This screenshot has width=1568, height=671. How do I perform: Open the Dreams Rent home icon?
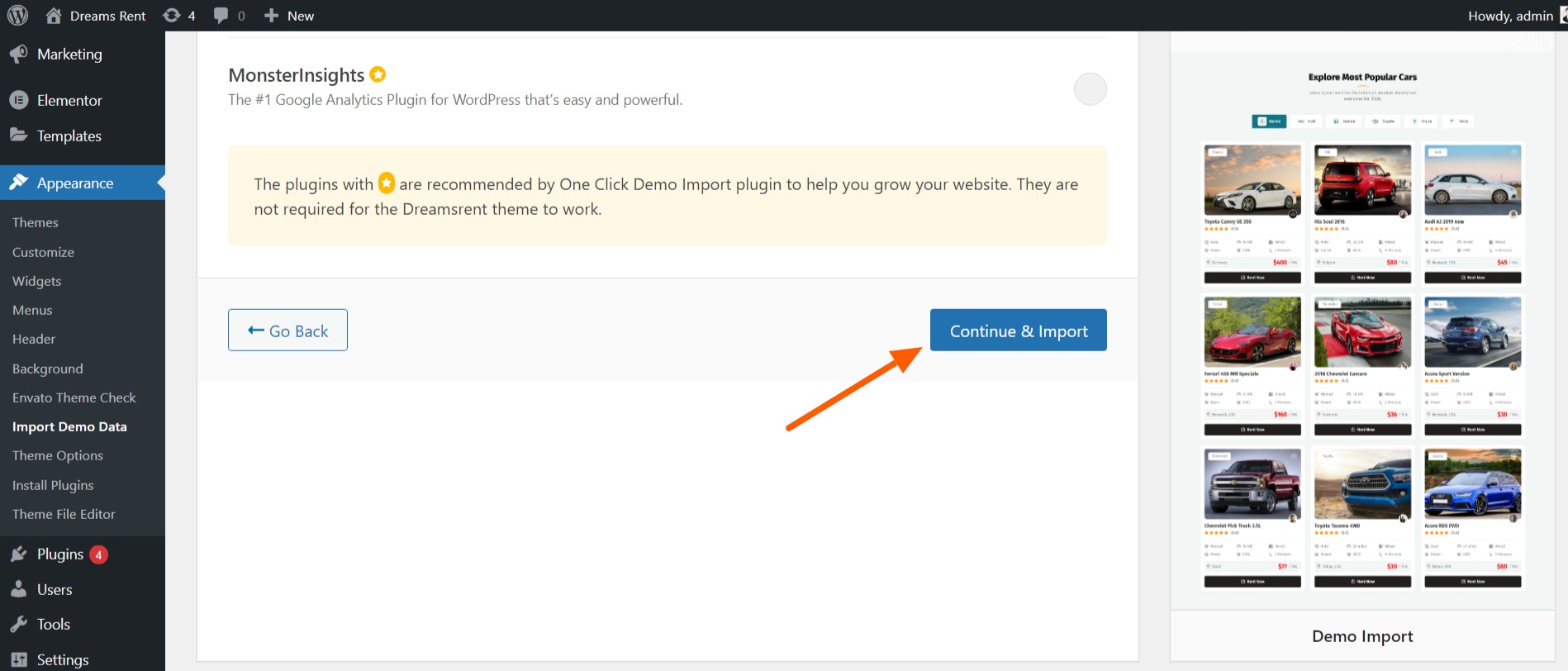pyautogui.click(x=54, y=15)
